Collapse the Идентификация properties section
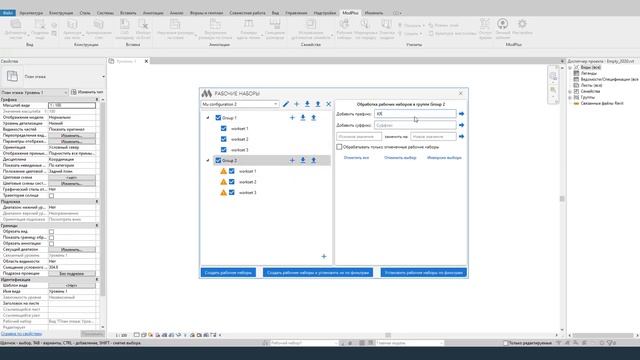The height and width of the screenshot is (360, 640). click(x=97, y=280)
